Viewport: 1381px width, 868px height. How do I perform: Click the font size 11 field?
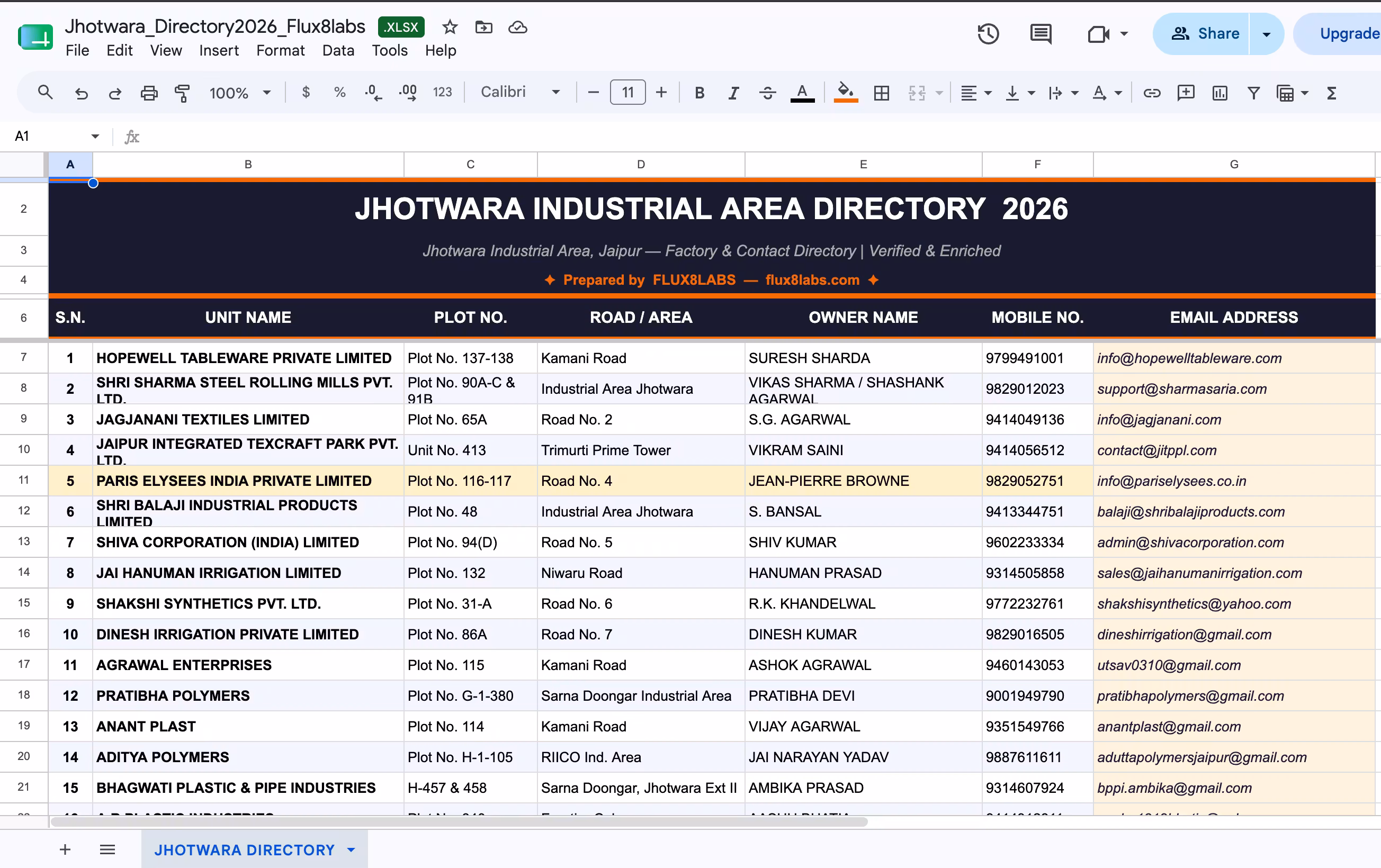(627, 92)
